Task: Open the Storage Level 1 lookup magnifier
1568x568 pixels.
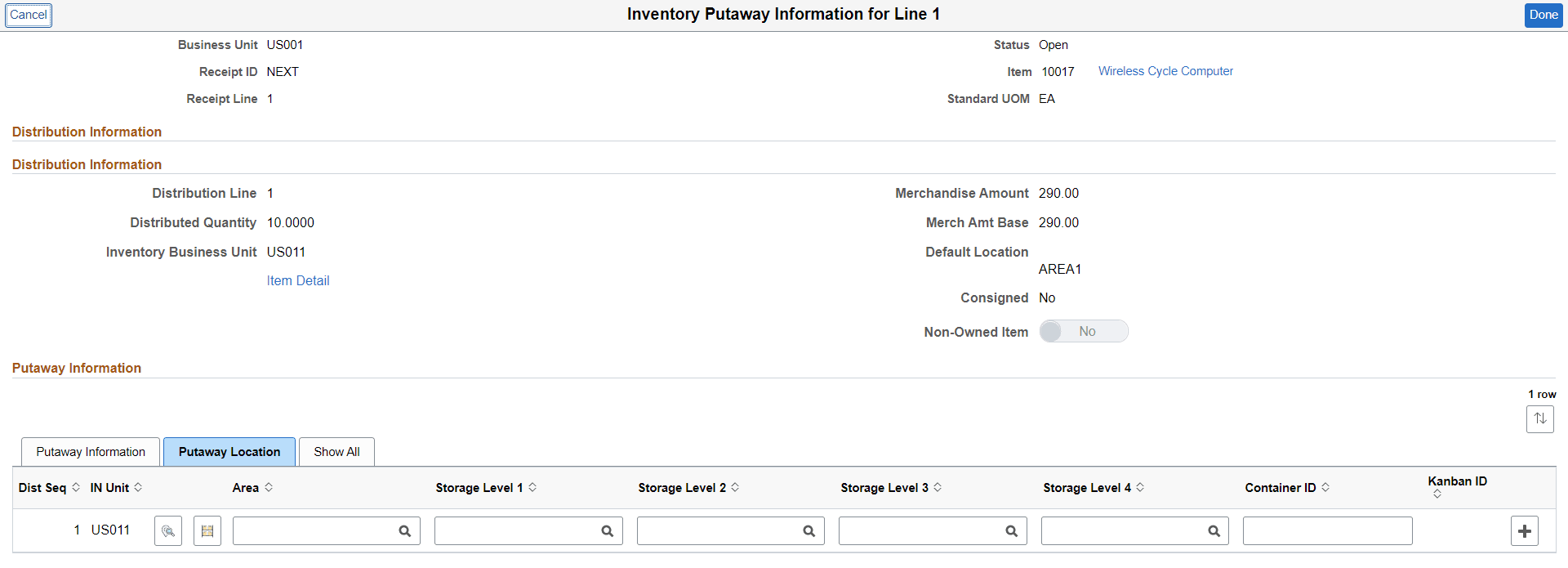Action: pyautogui.click(x=608, y=530)
